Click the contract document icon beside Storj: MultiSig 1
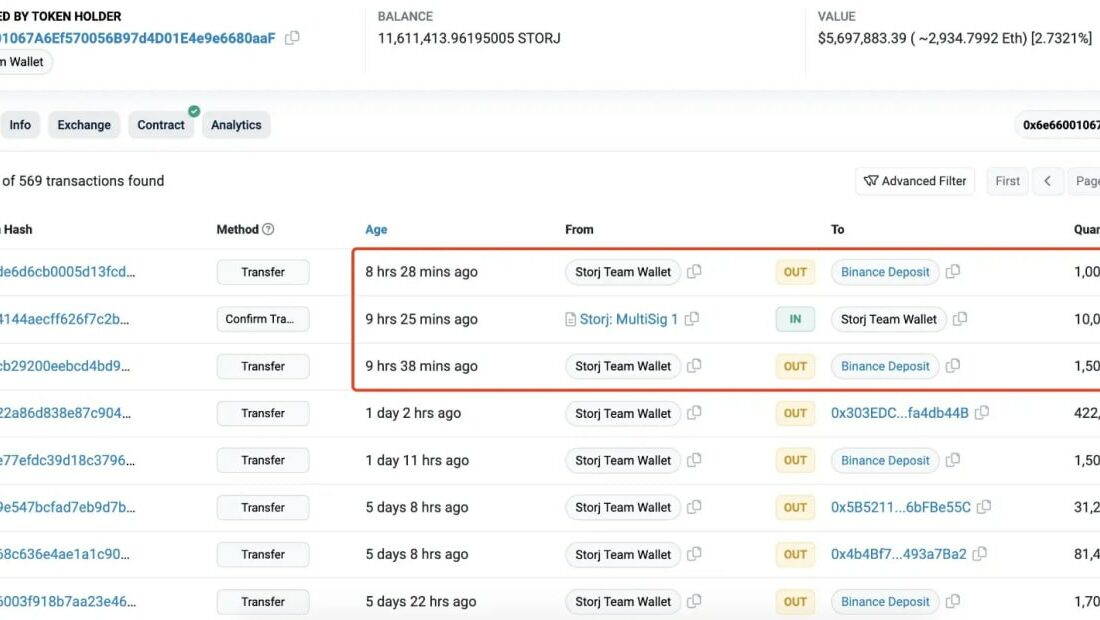Screen dimensions: 1100x620 click(570, 319)
